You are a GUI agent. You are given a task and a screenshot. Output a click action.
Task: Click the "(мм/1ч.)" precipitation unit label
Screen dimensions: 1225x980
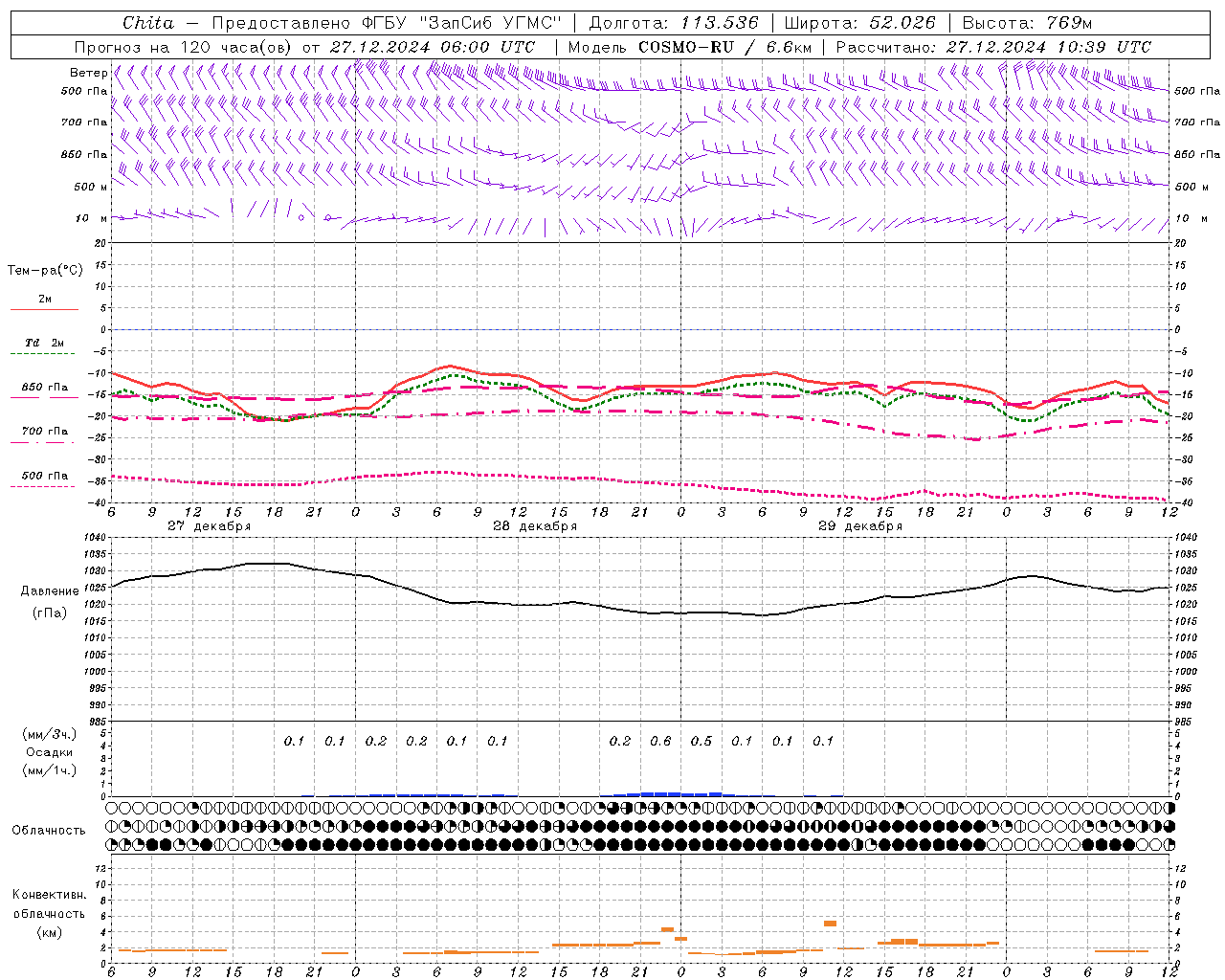tap(50, 770)
